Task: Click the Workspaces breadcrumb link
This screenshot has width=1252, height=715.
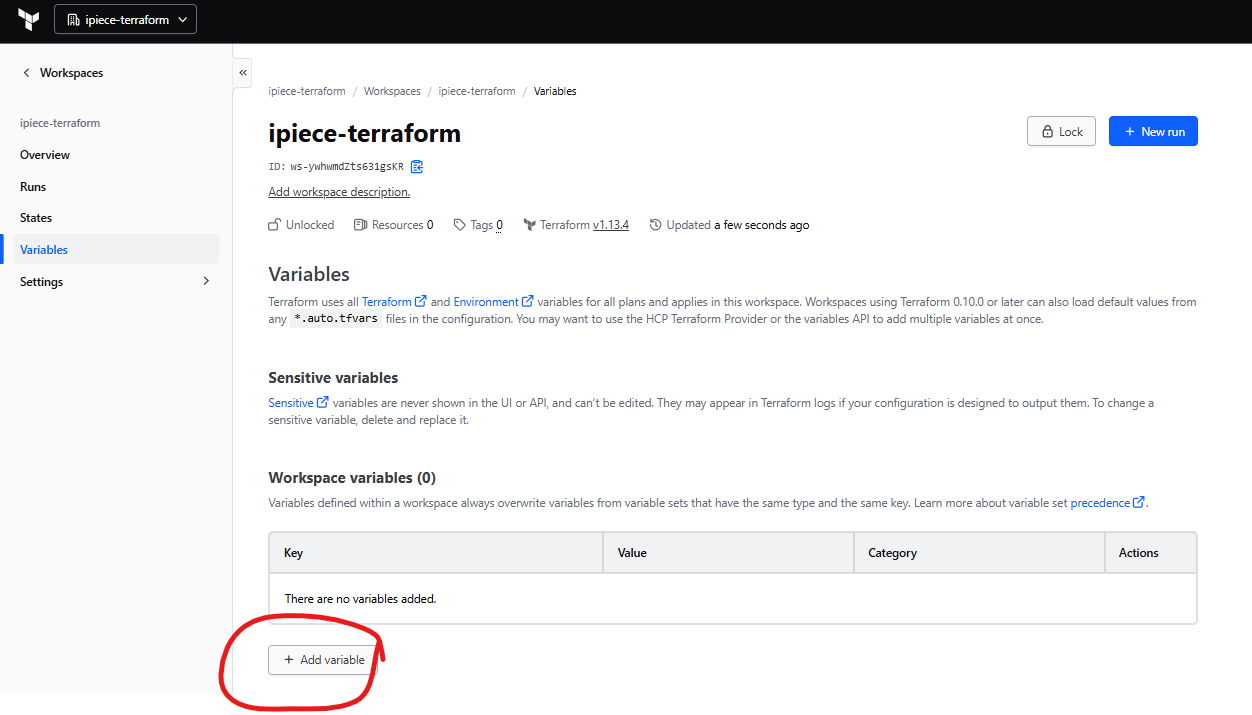Action: 392,91
